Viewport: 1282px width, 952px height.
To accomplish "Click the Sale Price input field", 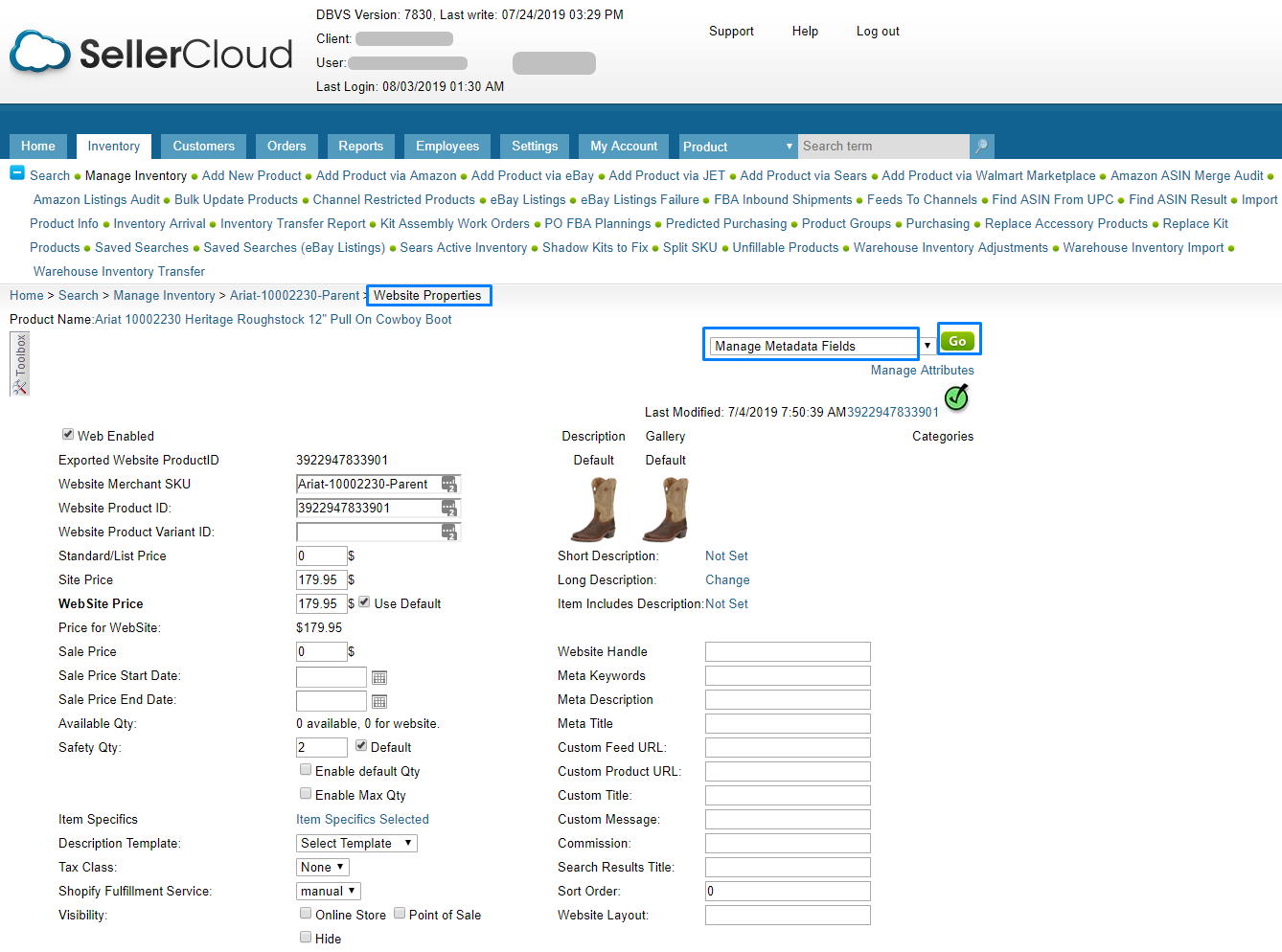I will (x=321, y=652).
